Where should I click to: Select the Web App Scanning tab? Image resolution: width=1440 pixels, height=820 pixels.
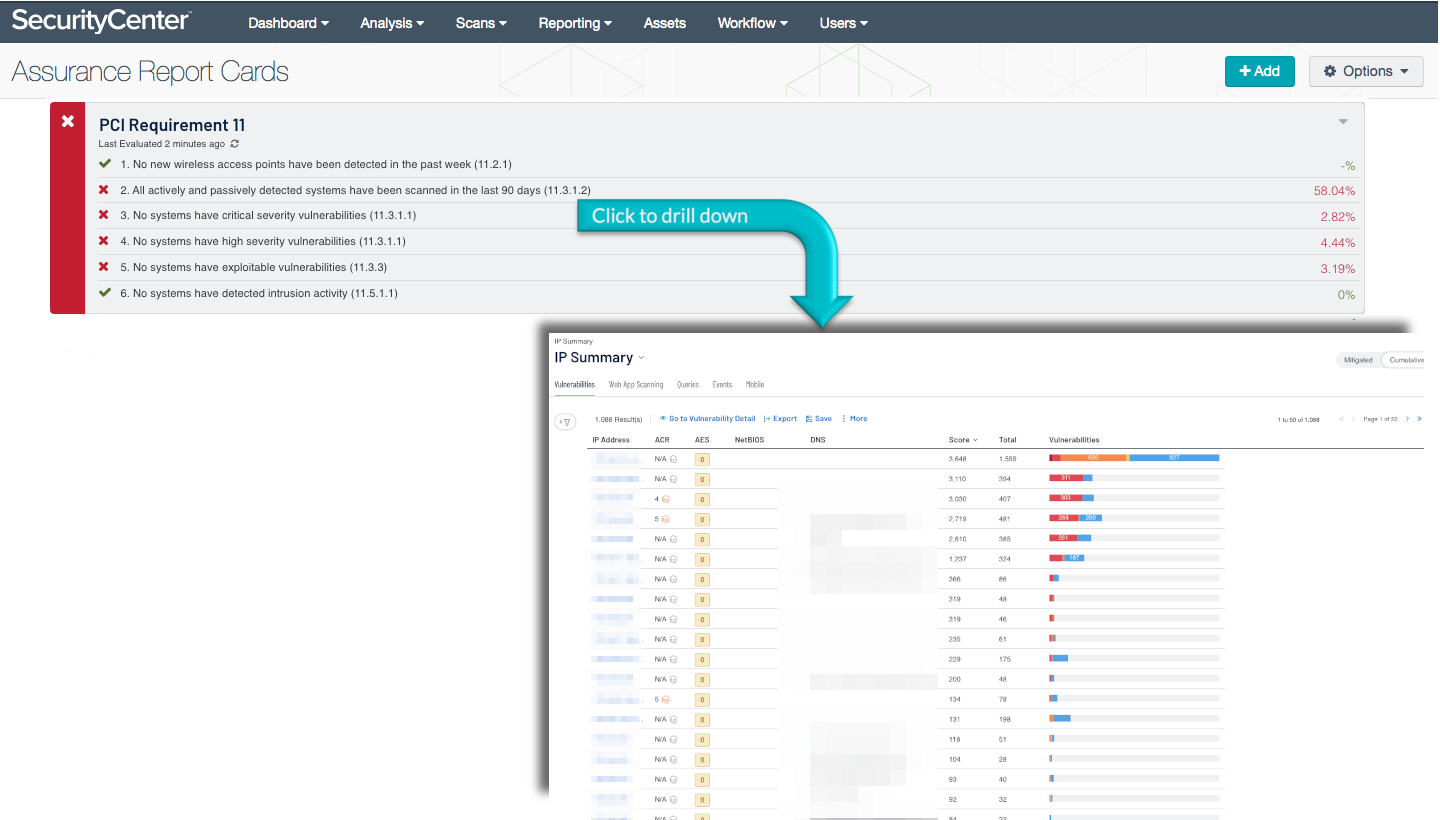pos(636,385)
